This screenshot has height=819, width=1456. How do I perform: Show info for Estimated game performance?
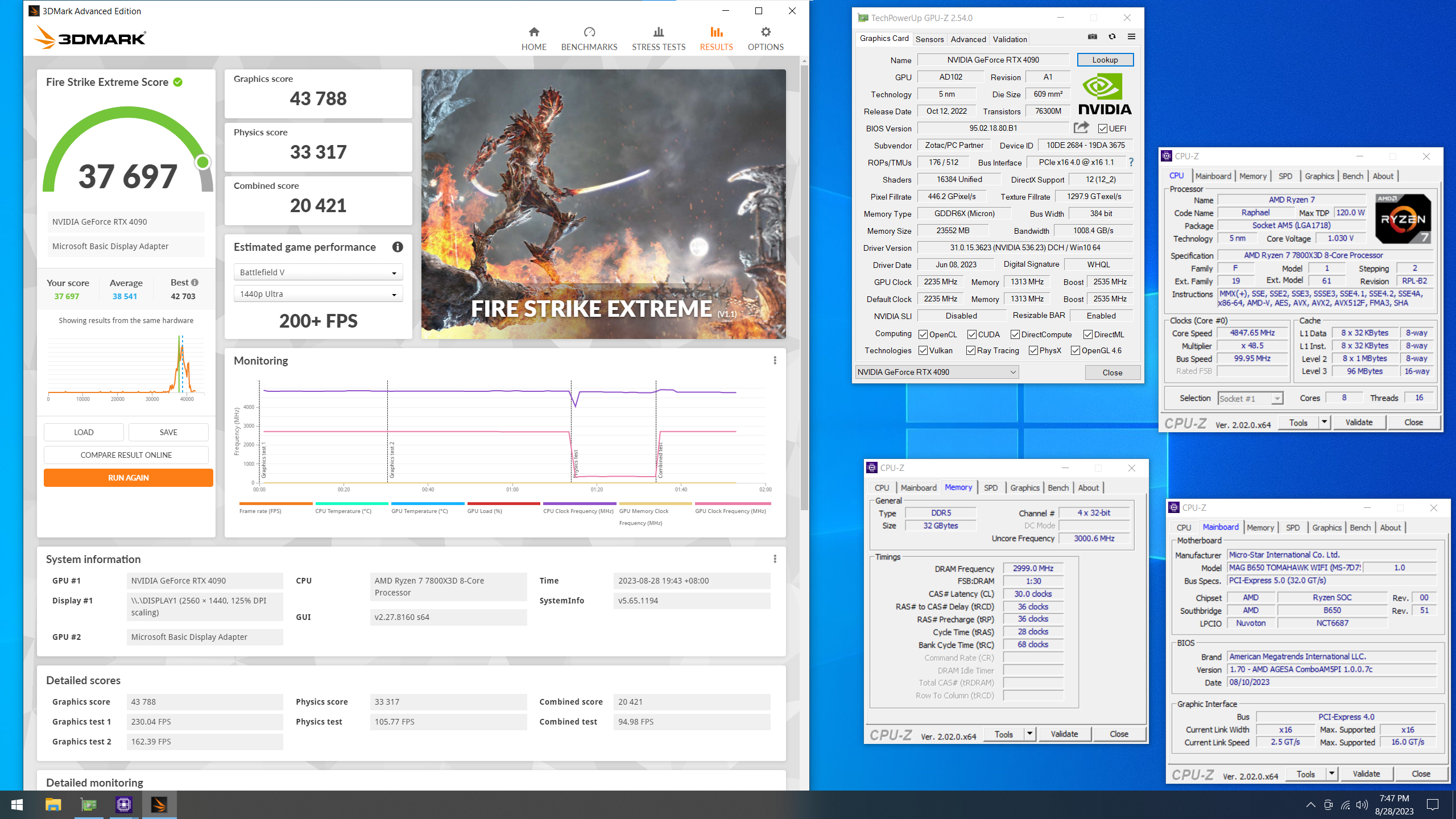click(x=398, y=247)
